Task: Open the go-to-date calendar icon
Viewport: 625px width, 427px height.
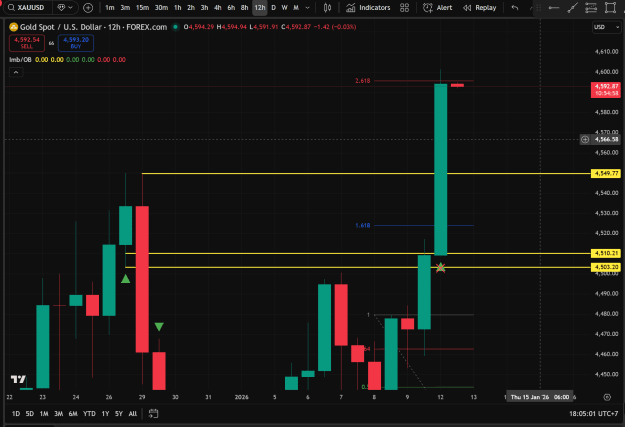Action: 153,414
